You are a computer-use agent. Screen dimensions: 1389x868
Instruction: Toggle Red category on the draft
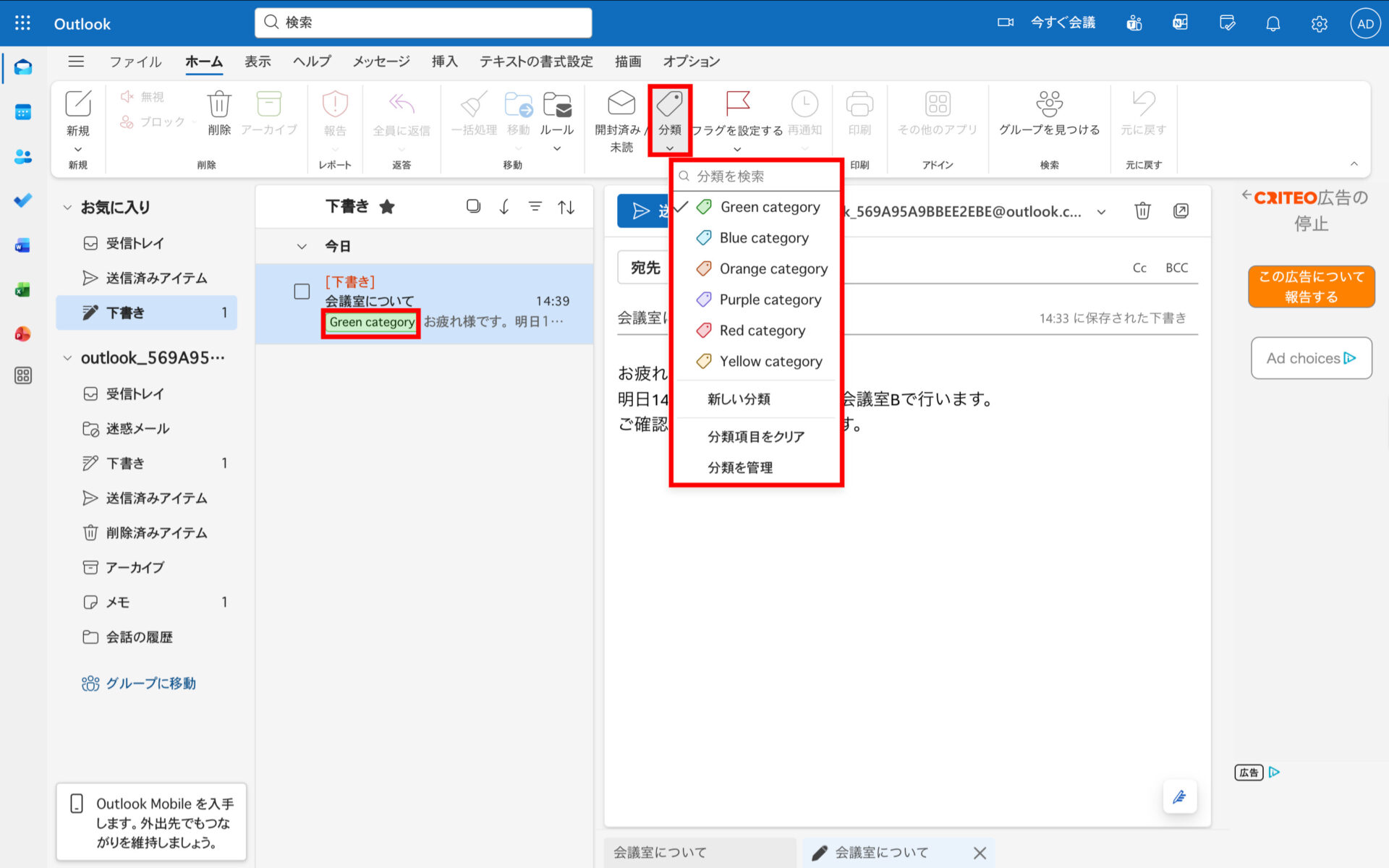click(x=762, y=331)
